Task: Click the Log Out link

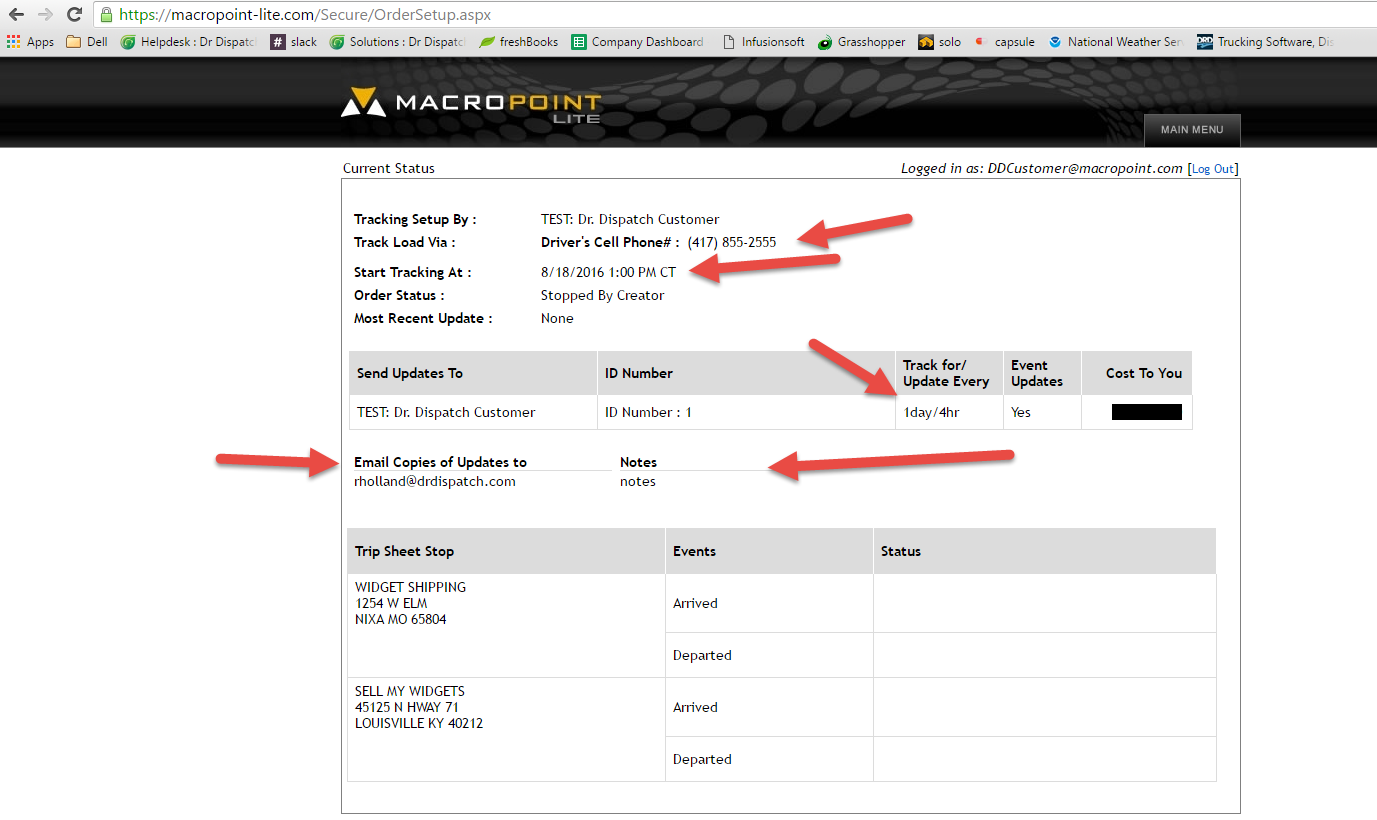Action: point(1213,169)
